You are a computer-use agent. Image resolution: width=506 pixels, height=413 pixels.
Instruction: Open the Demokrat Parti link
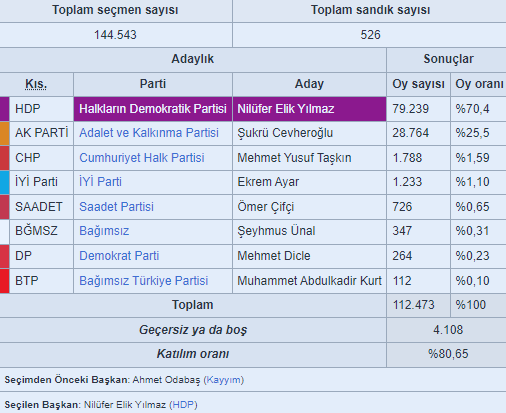tap(119, 256)
